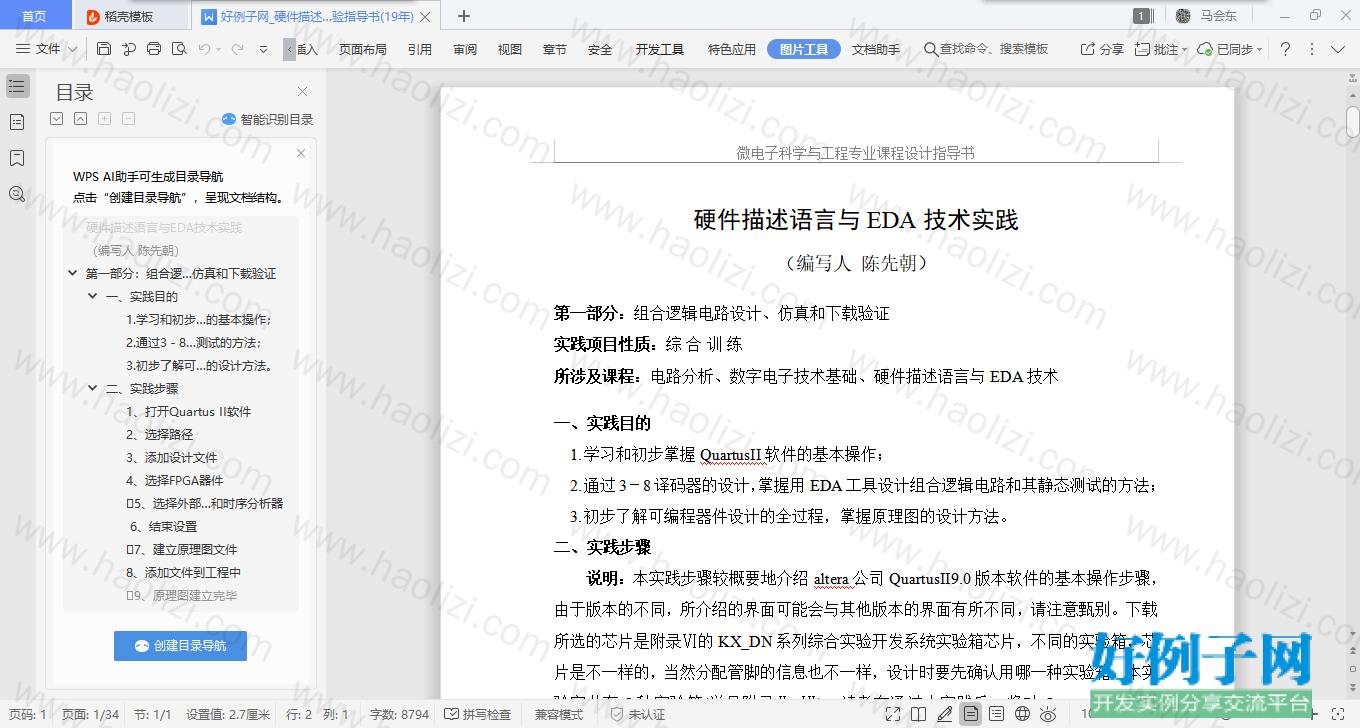
Task: Select outline item 8、添加文件到工程中
Action: (184, 573)
